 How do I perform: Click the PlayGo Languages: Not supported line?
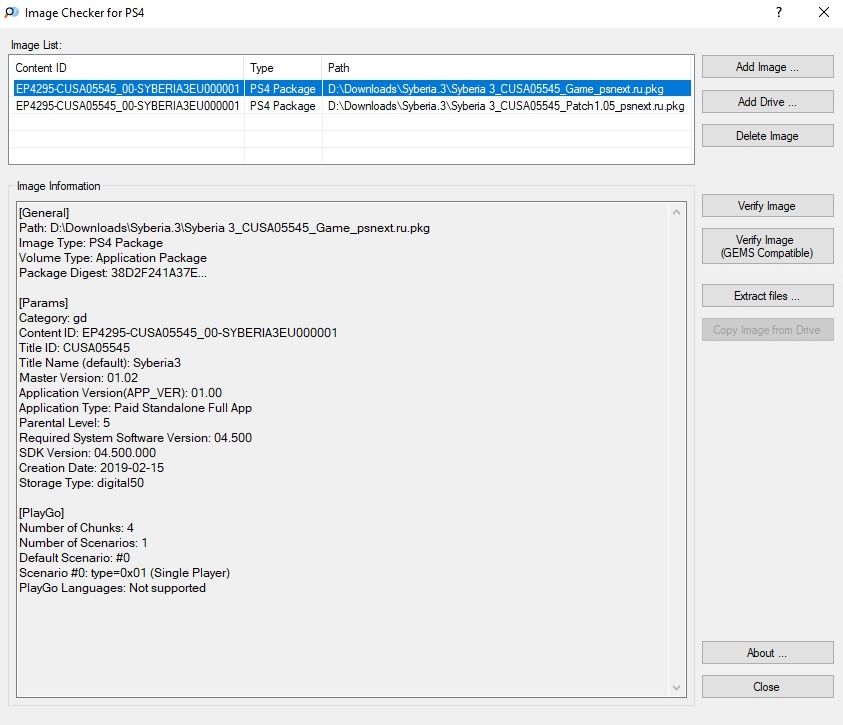pos(112,588)
